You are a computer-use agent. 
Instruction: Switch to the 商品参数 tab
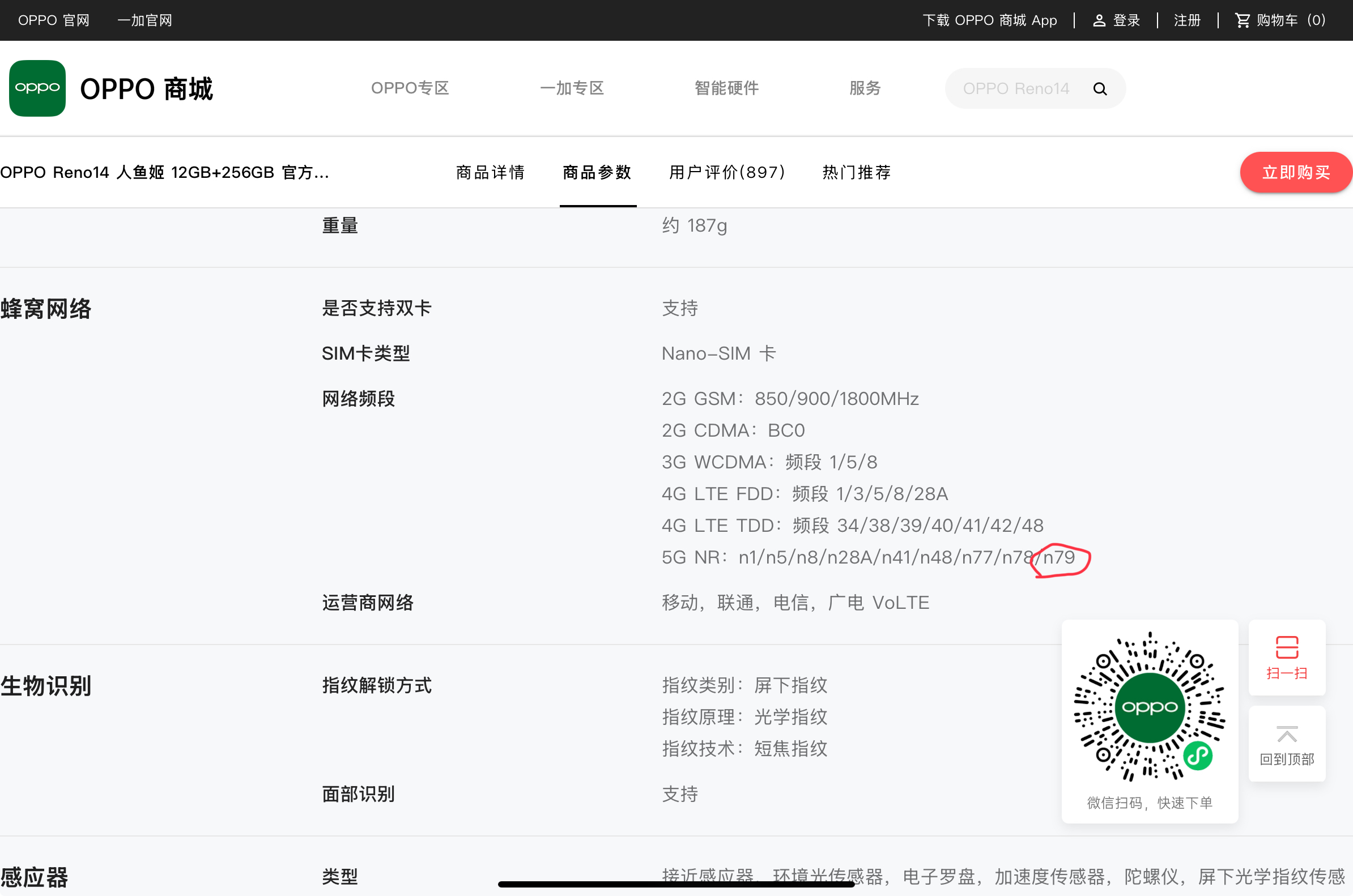(597, 172)
